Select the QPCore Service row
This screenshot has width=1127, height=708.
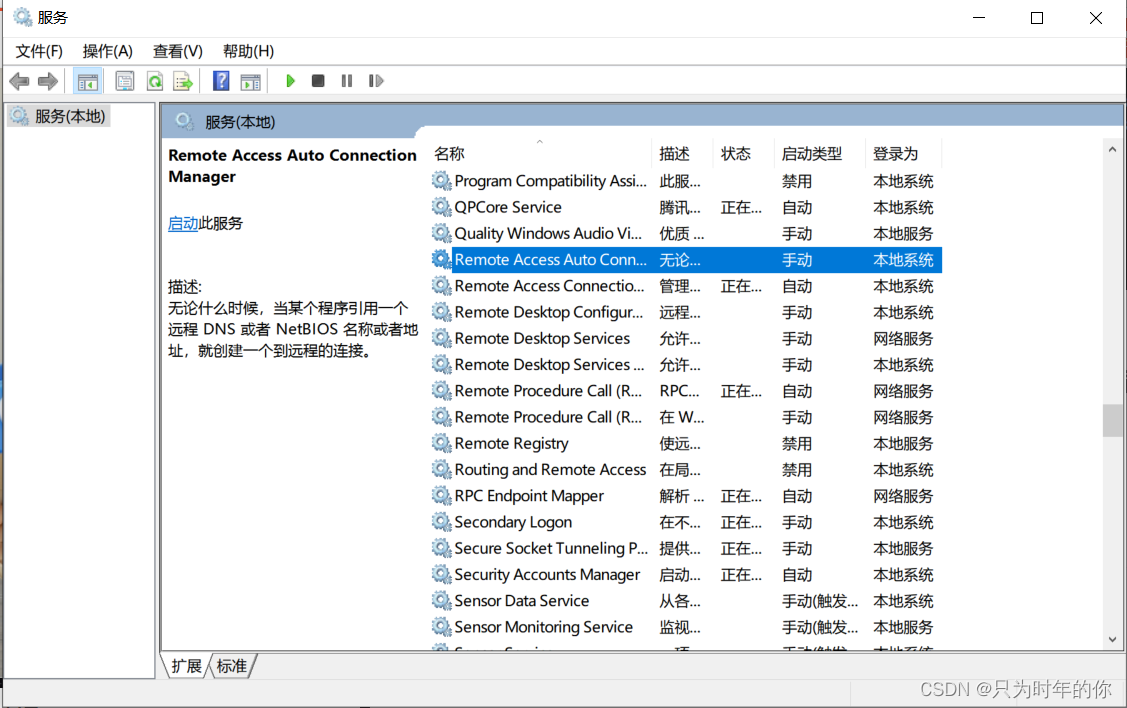[x=686, y=207]
